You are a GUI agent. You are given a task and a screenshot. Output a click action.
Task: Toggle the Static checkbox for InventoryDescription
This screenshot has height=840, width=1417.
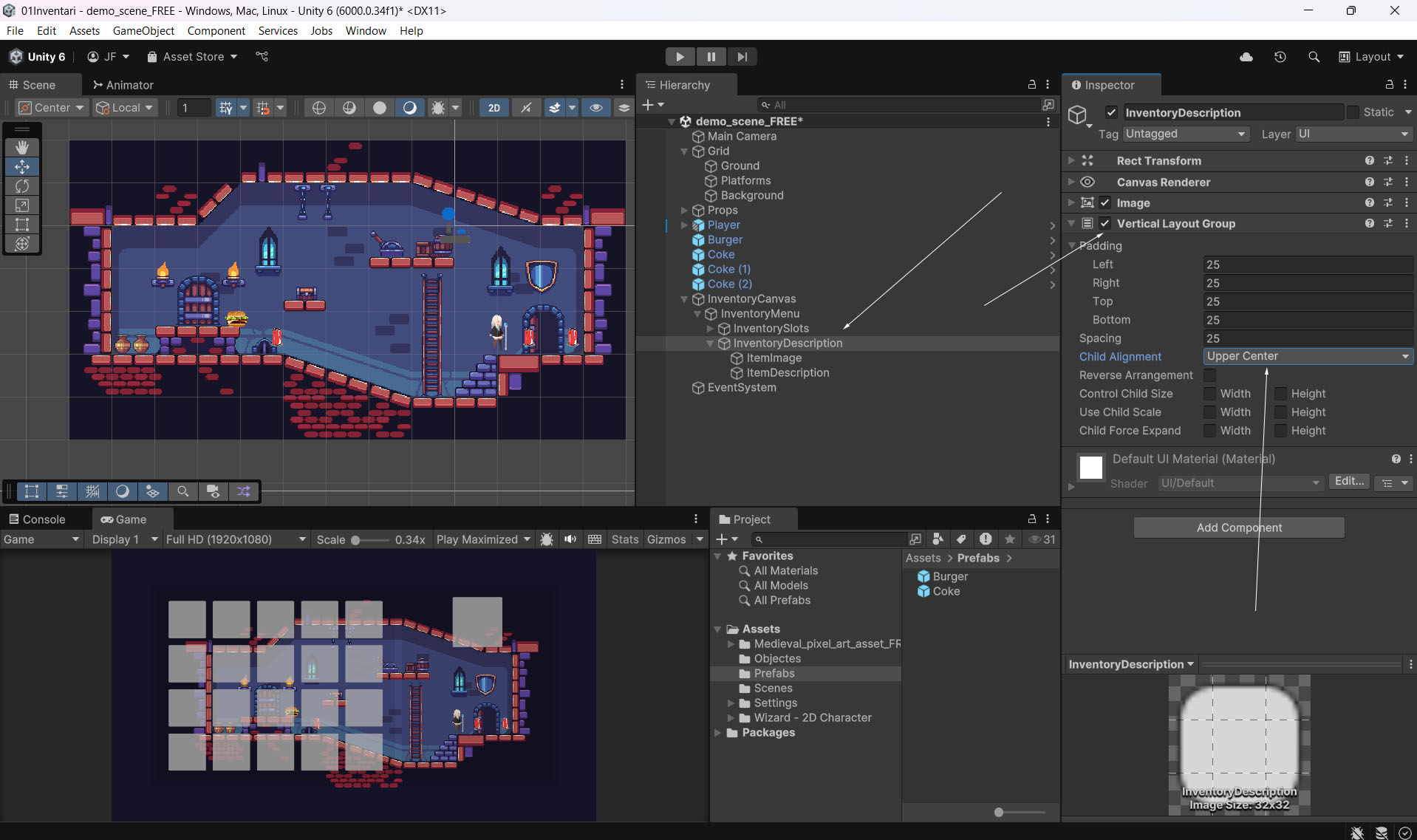[x=1353, y=112]
